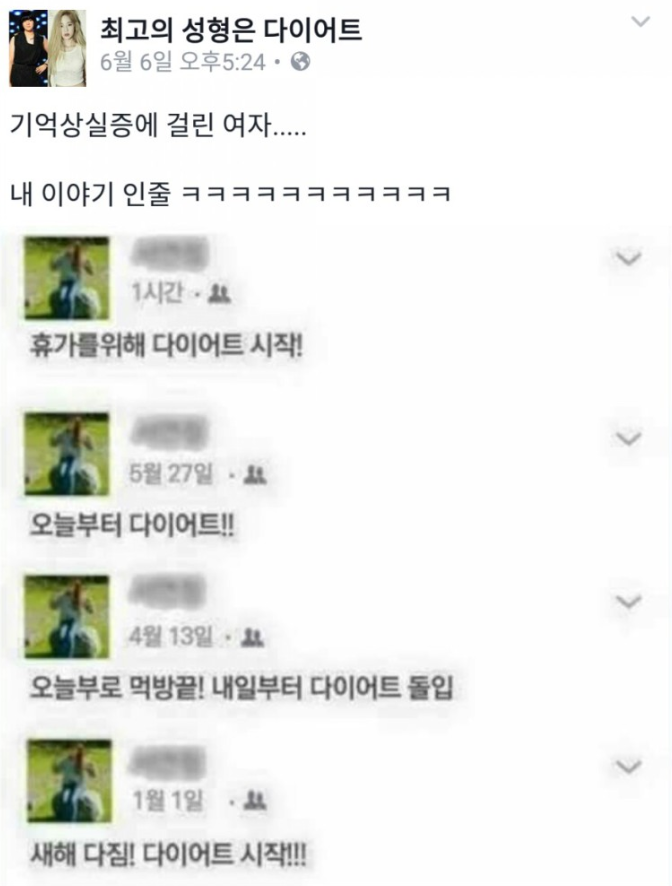Click friends audience icon on 5월 27일 post
The height and width of the screenshot is (886, 672).
click(255, 475)
